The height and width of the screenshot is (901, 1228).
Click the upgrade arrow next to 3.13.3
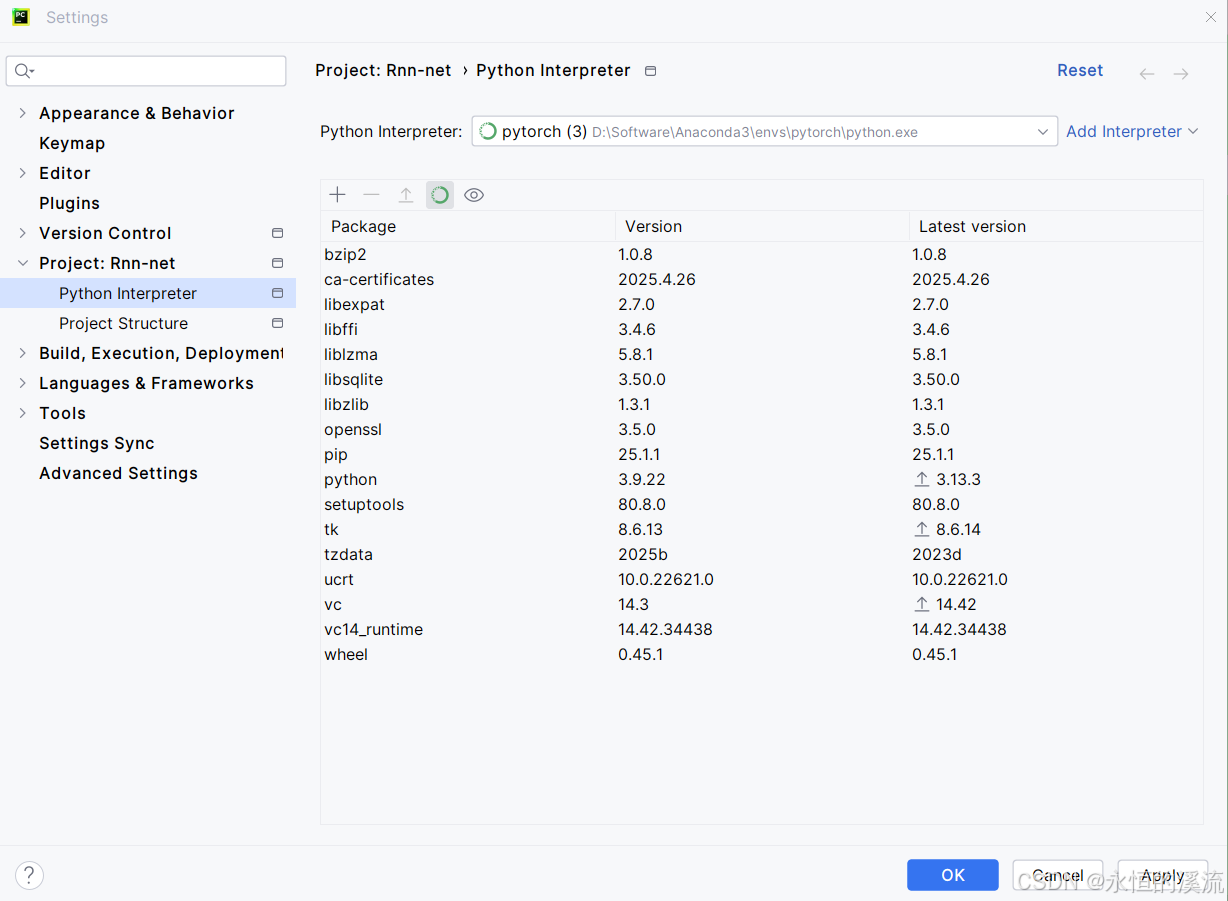coord(922,480)
